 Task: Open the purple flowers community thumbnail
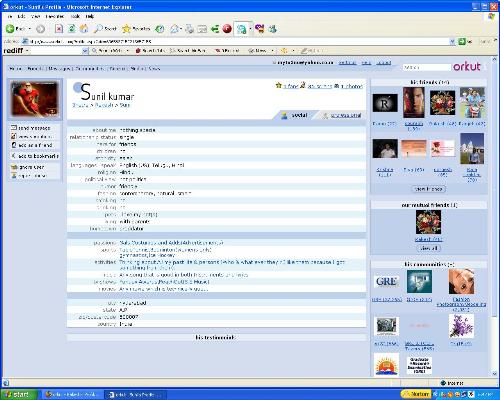(461, 326)
